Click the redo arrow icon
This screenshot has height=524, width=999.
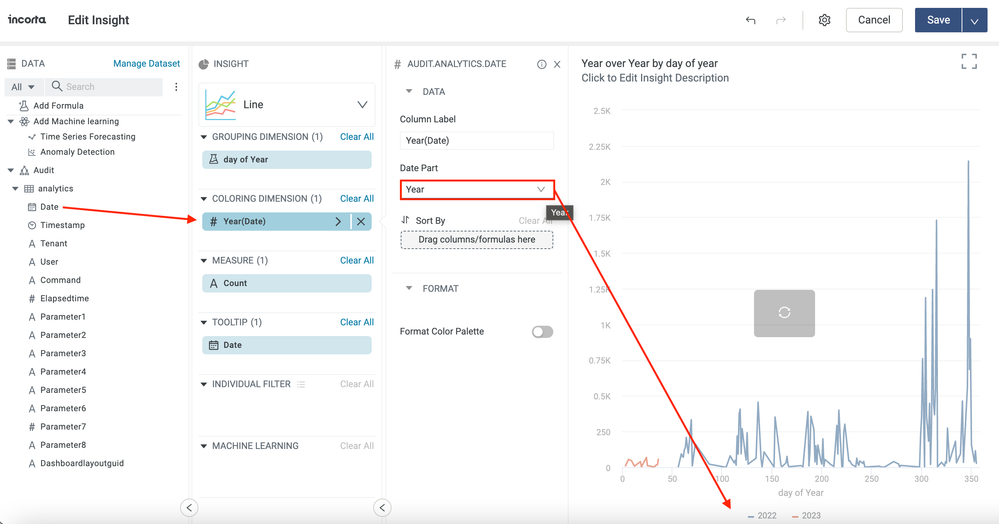[781, 20]
